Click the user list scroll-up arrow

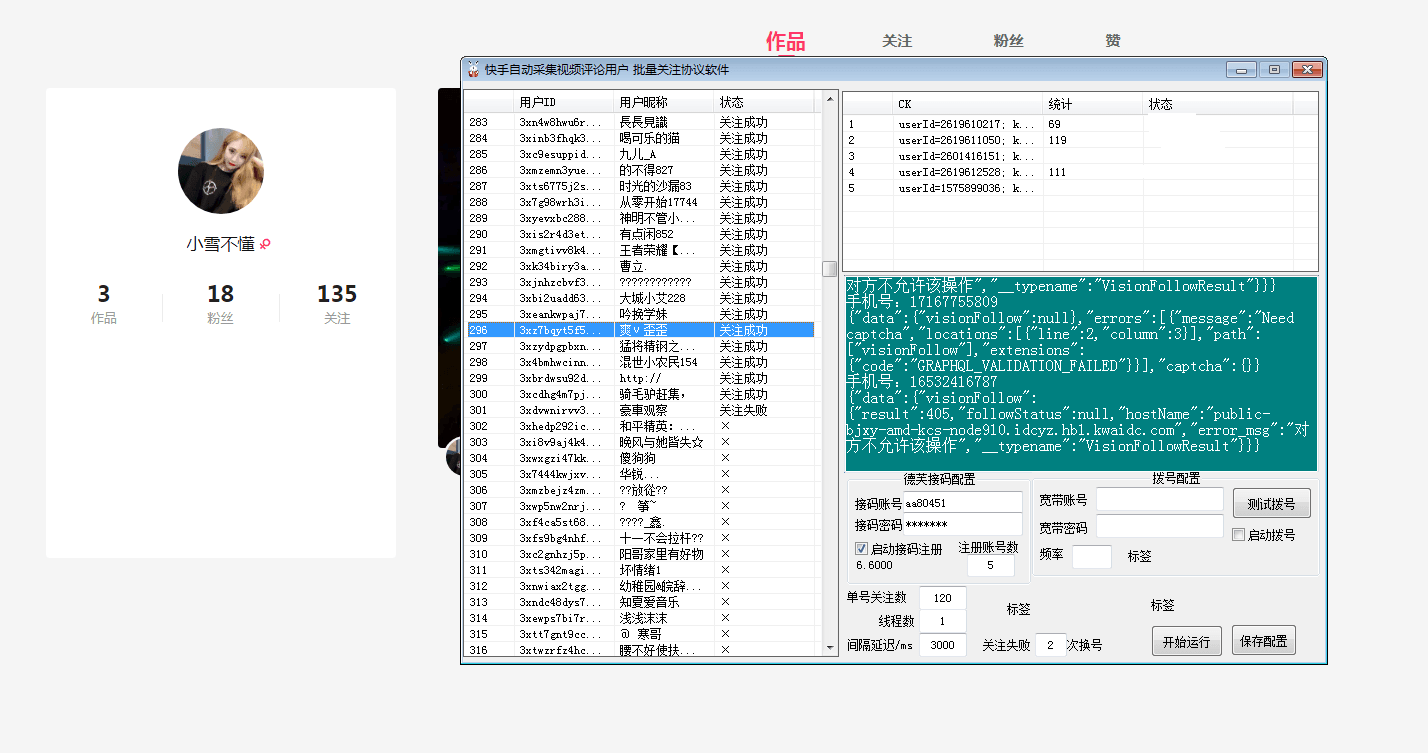[829, 99]
